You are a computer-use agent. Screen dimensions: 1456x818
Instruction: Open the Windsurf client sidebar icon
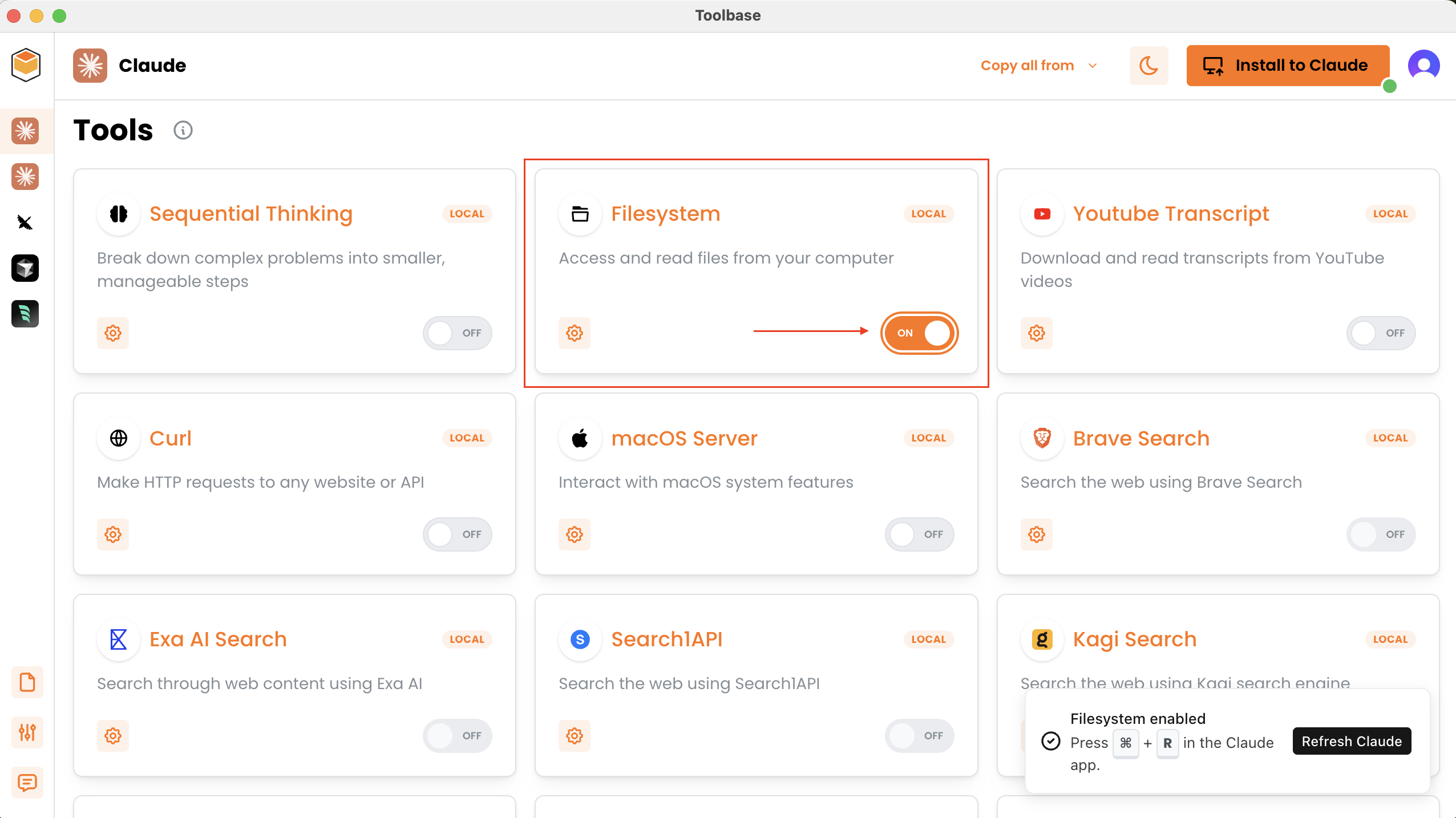coord(25,314)
